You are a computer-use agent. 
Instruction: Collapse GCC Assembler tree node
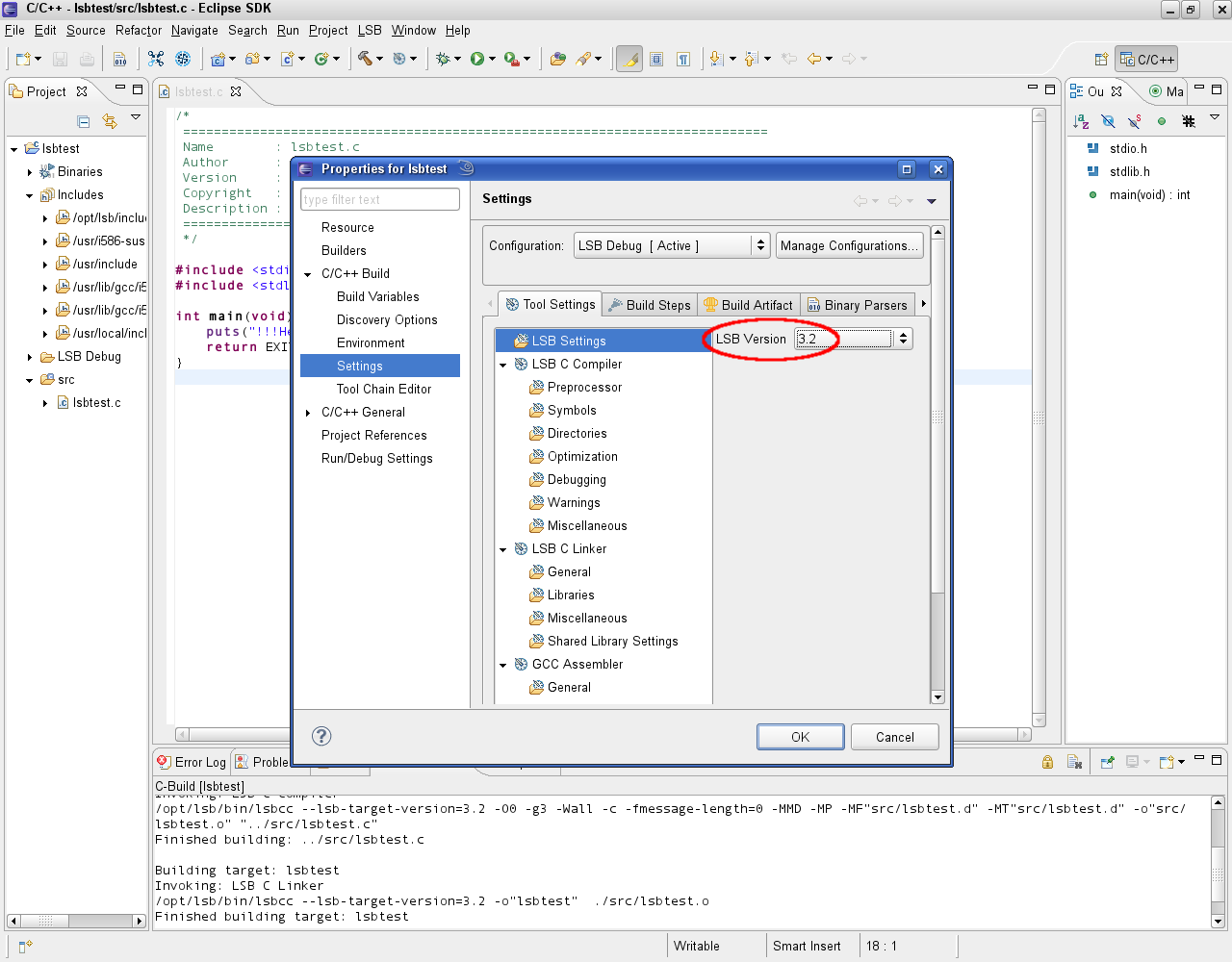coord(502,665)
